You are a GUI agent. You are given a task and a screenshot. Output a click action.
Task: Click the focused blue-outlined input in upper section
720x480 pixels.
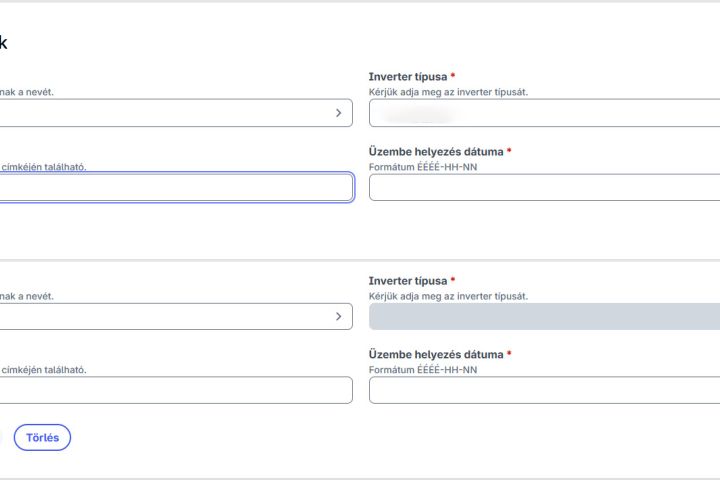click(170, 188)
